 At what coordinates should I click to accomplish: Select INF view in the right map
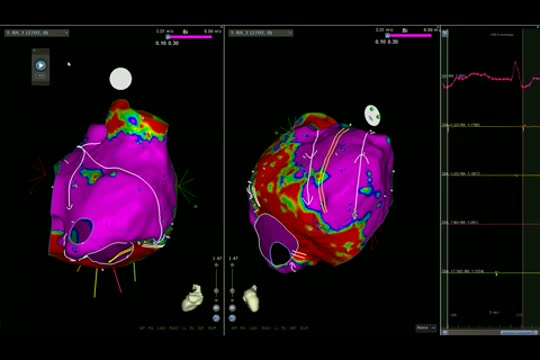293,328
